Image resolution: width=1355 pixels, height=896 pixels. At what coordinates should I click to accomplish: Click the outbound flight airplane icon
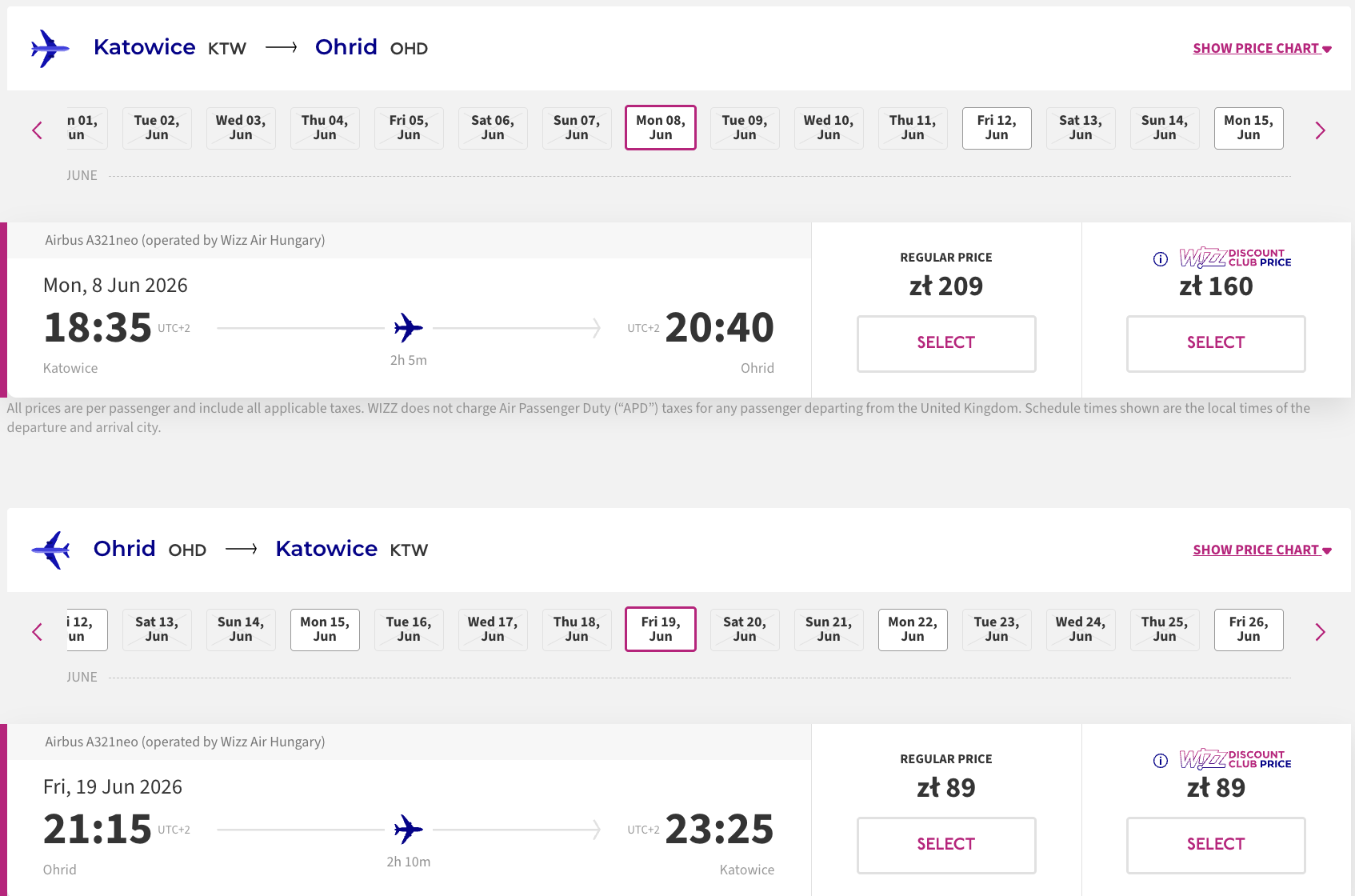[50, 49]
